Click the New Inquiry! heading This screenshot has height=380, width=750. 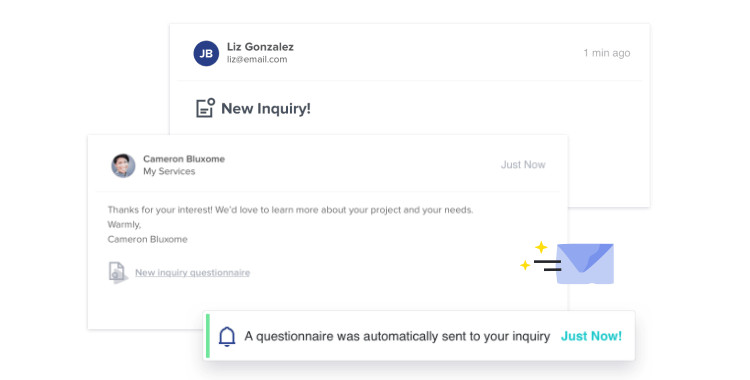[265, 109]
